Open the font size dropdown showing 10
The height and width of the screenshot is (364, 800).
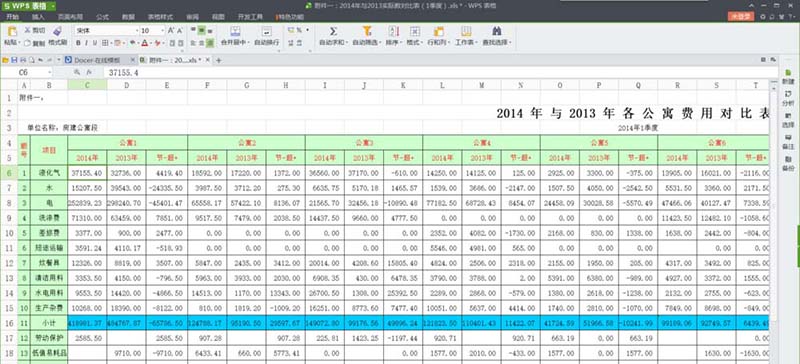coord(163,31)
